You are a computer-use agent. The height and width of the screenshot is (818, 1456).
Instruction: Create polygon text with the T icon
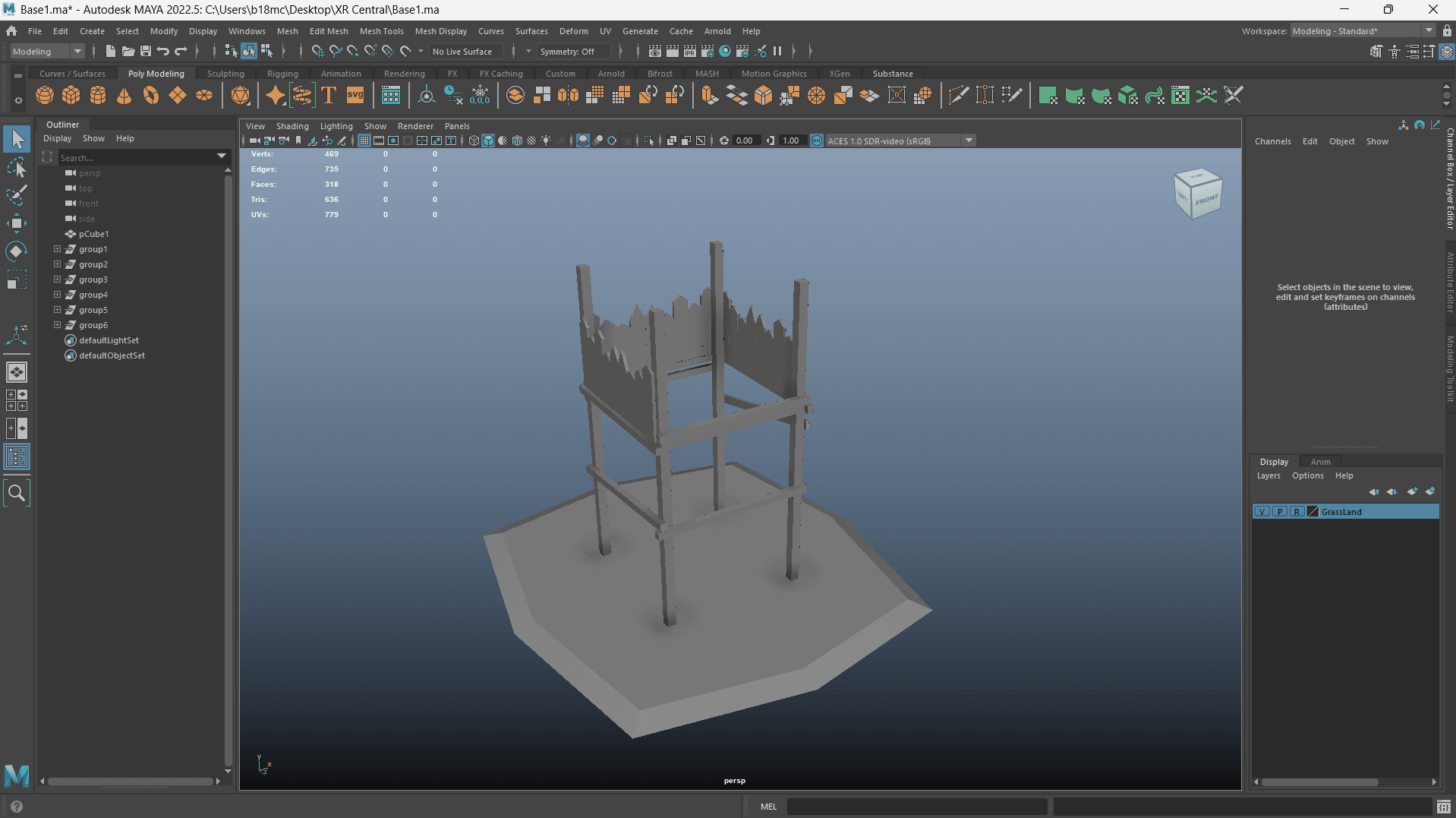[329, 96]
